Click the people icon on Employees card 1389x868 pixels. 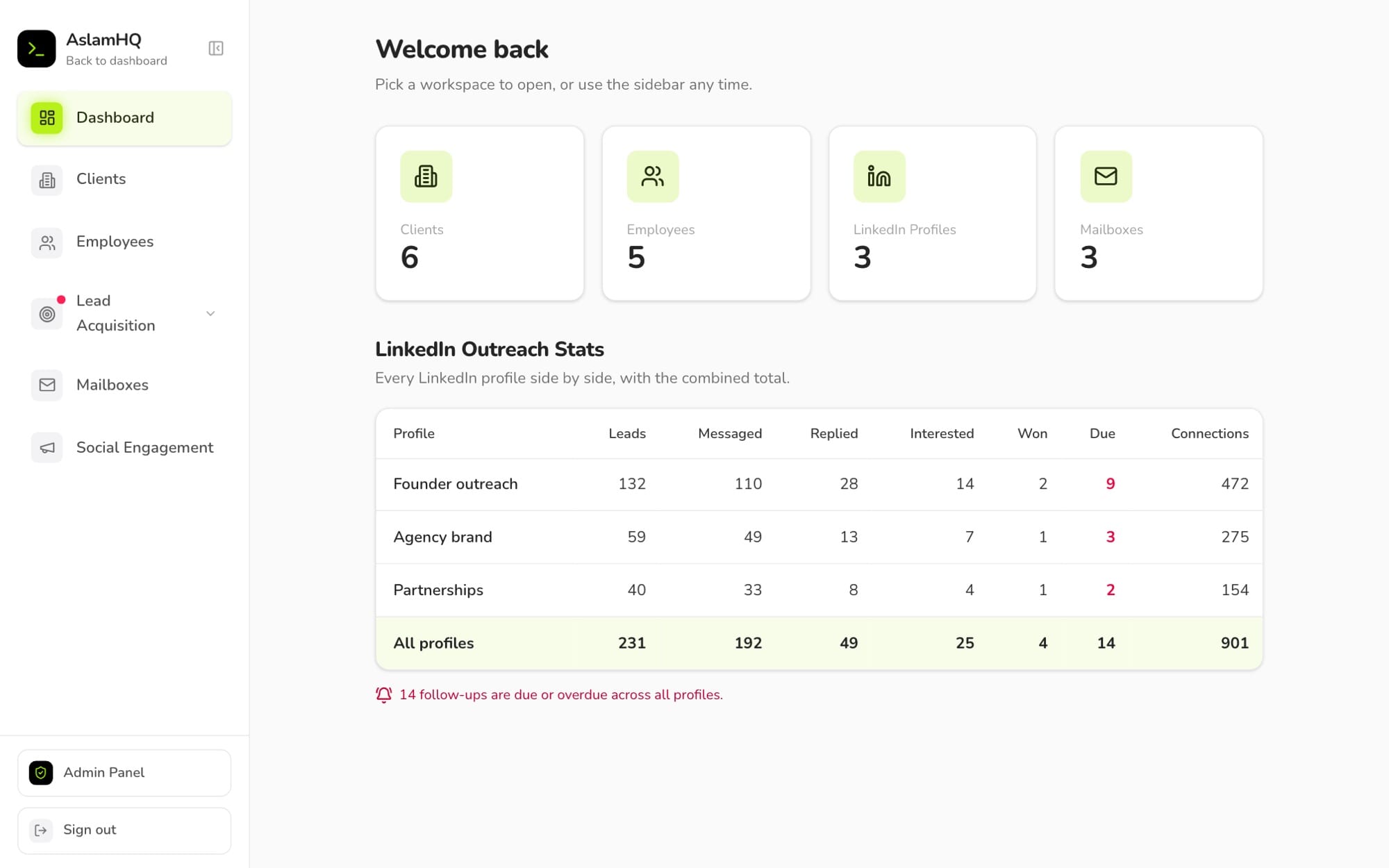pyautogui.click(x=653, y=176)
